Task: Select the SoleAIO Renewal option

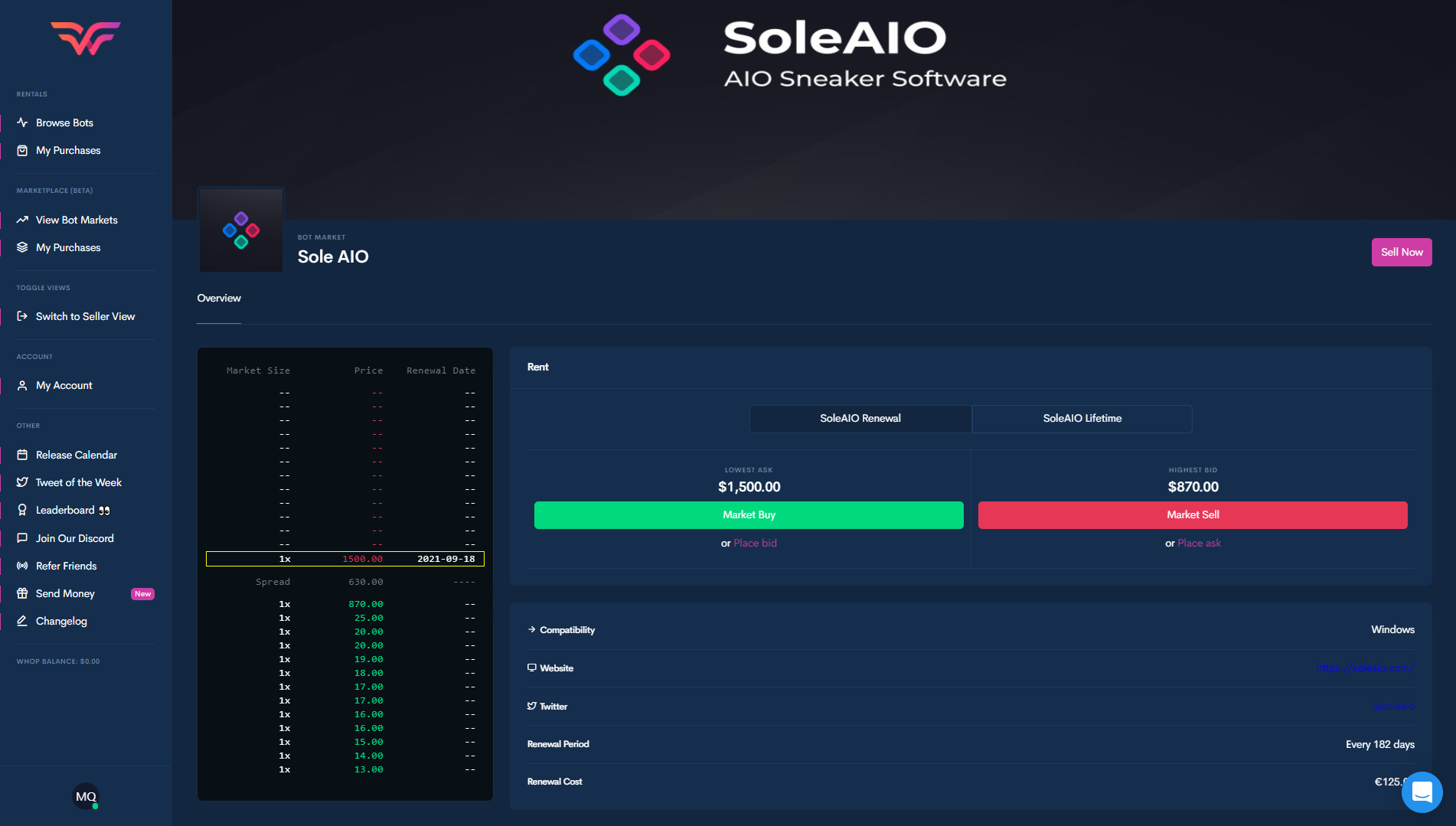Action: pyautogui.click(x=860, y=419)
